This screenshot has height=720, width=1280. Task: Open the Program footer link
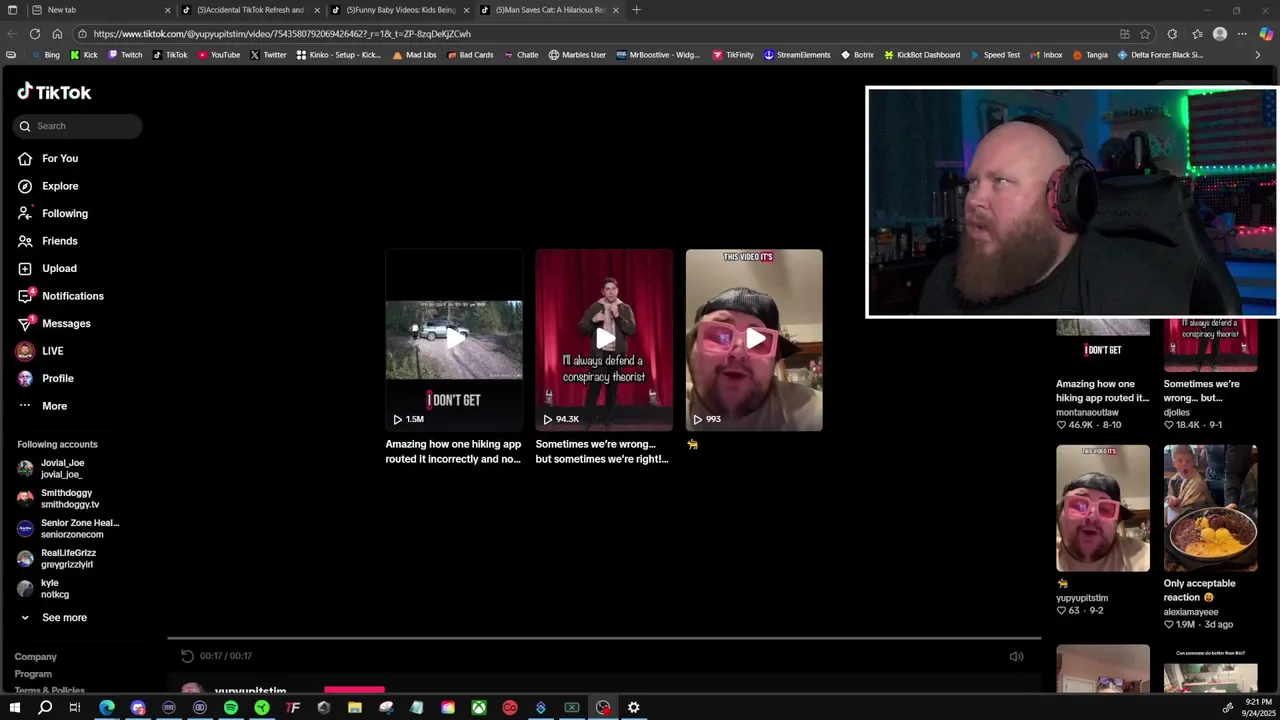pyautogui.click(x=33, y=674)
